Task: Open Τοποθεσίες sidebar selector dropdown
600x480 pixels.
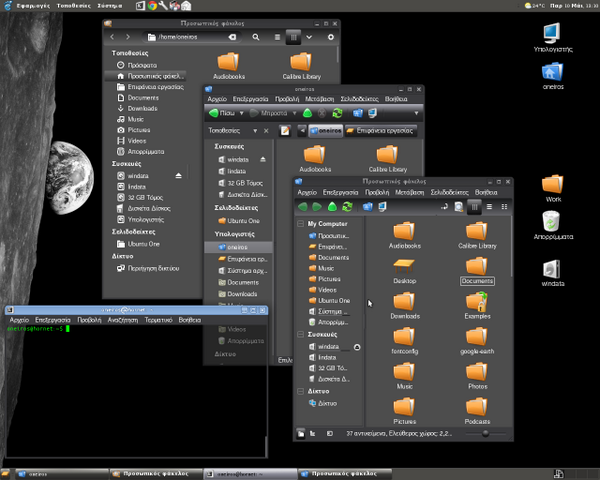Action: click(255, 131)
